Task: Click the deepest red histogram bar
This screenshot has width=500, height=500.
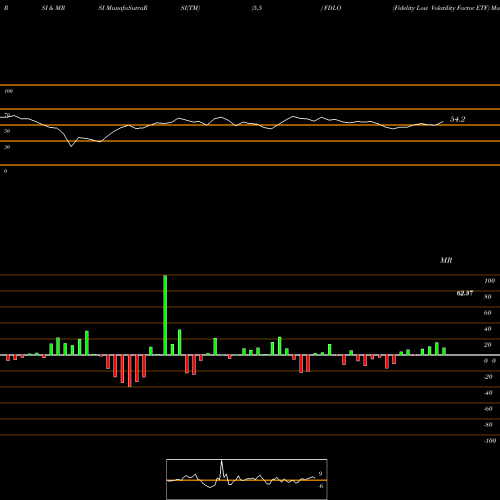Action: 129,371
